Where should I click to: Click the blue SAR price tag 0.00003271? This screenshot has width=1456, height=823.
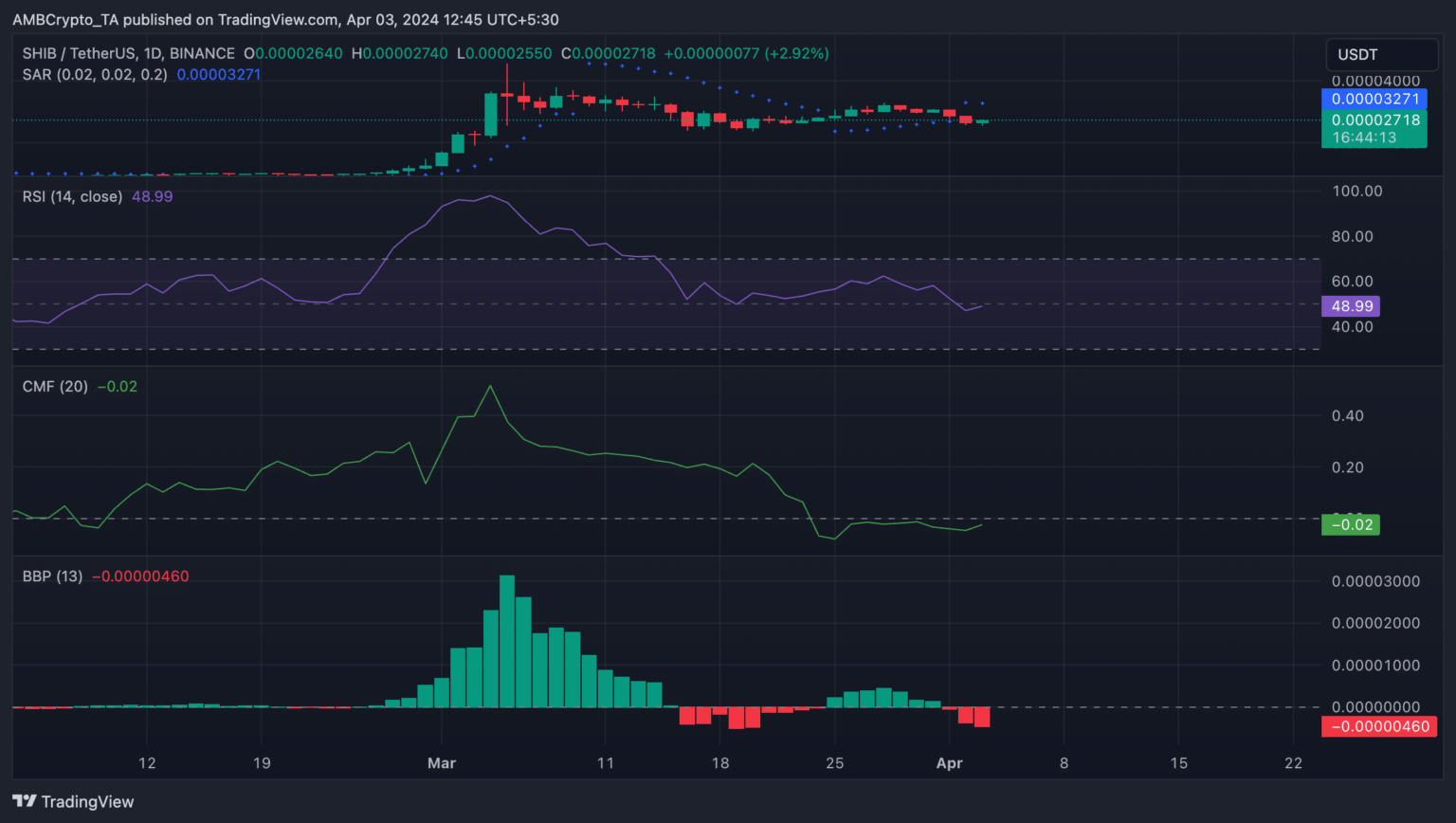click(1374, 99)
